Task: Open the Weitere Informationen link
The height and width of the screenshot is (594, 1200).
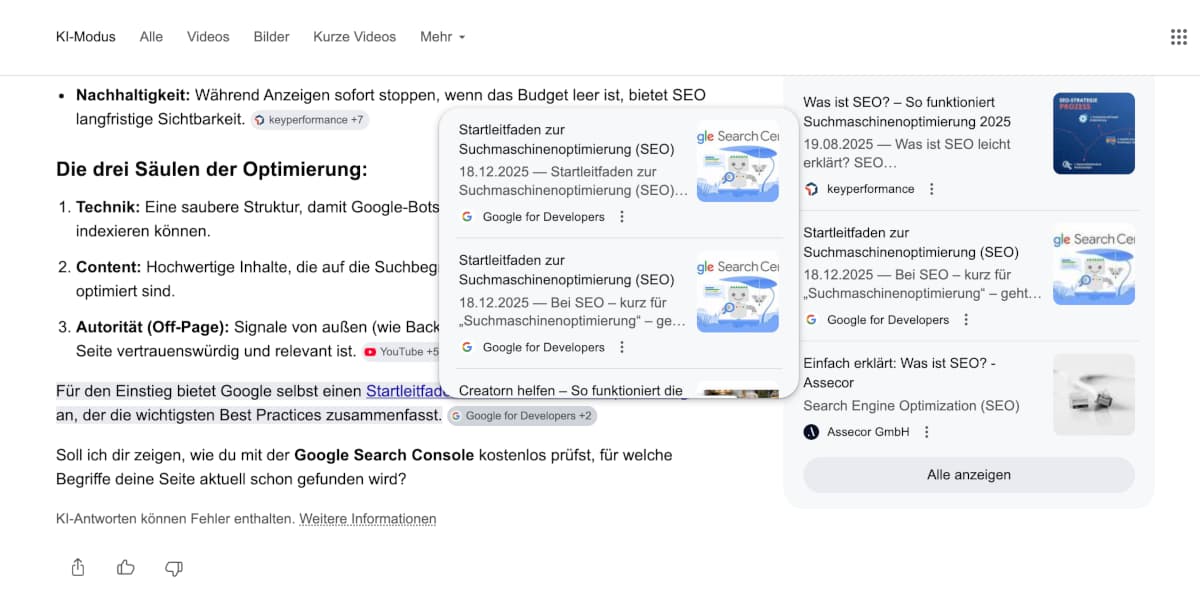Action: coord(367,519)
